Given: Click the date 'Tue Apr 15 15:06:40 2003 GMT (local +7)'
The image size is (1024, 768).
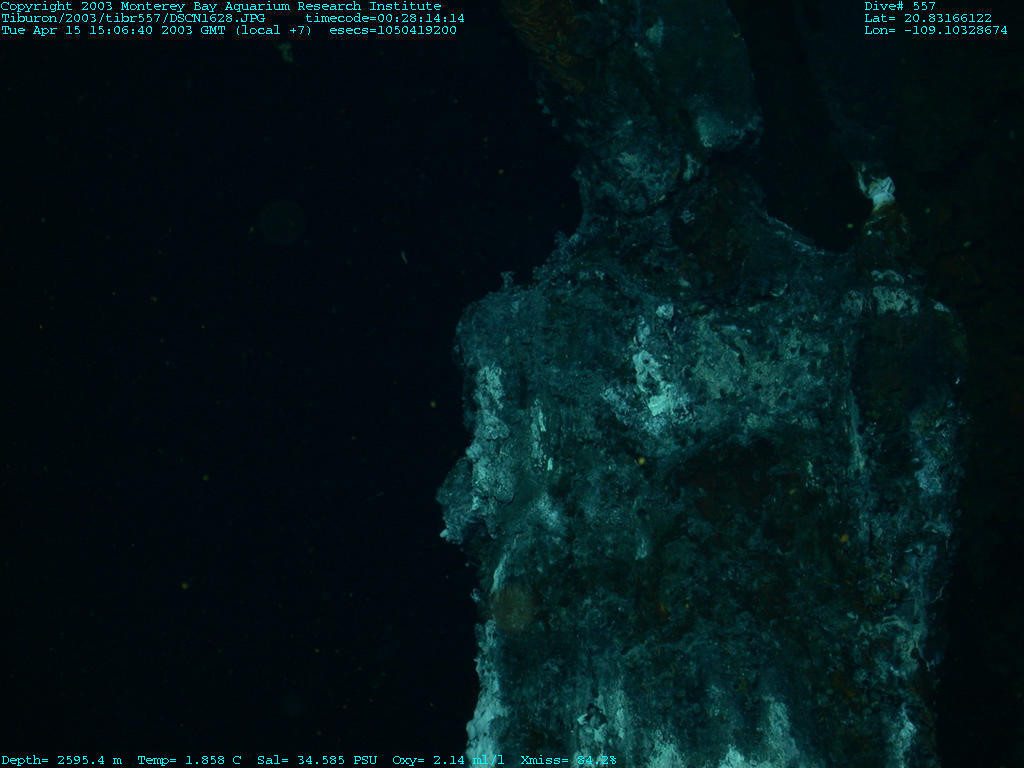Looking at the screenshot, I should [157, 31].
